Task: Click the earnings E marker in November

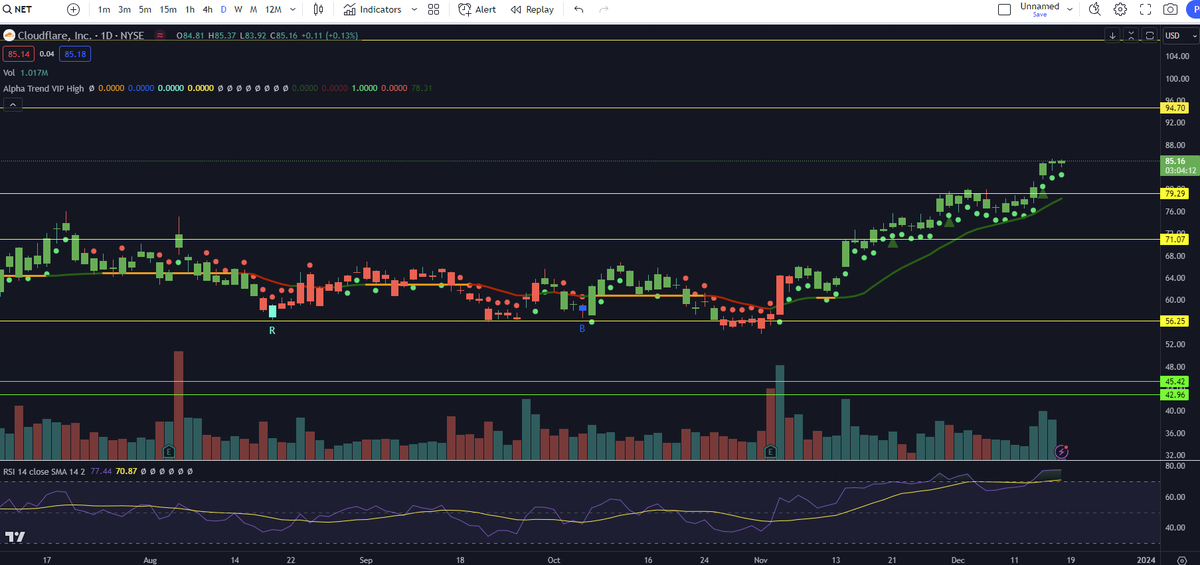Action: pyautogui.click(x=770, y=452)
